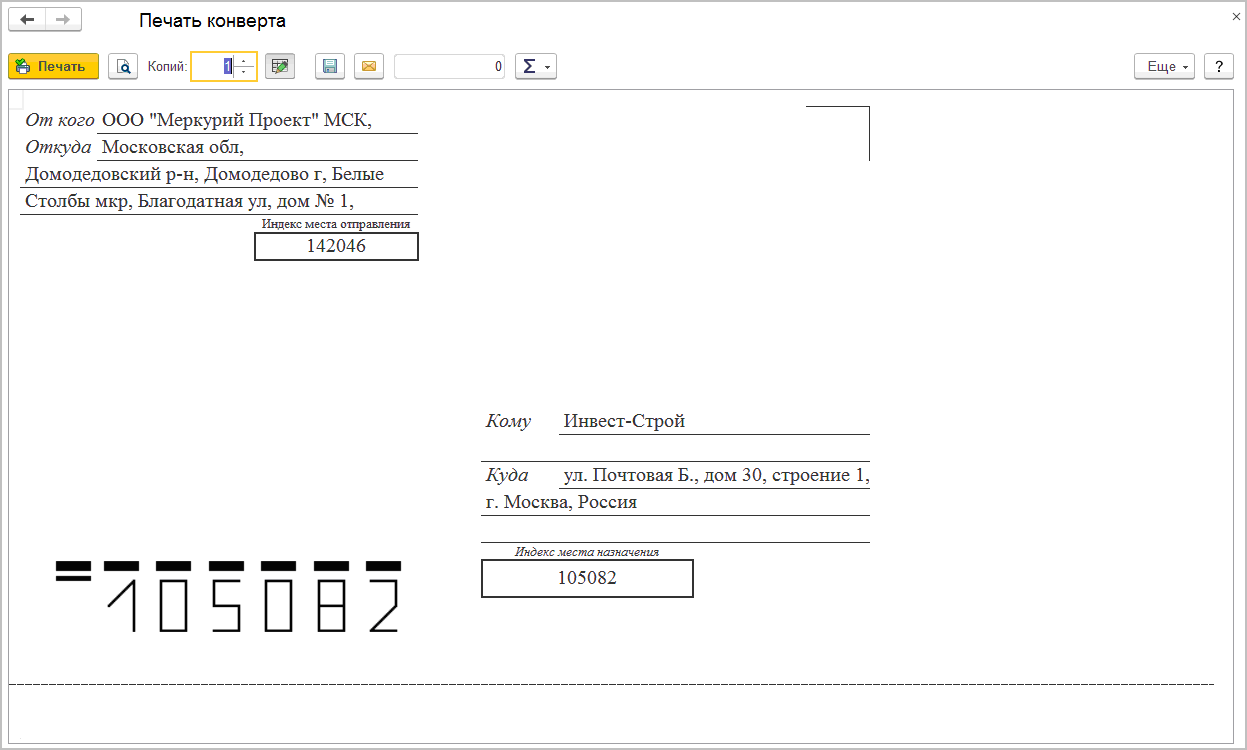Screen dimensions: 1247x750
Task: Toggle the edit mode table-pencil icon
Action: pyautogui.click(x=279, y=66)
